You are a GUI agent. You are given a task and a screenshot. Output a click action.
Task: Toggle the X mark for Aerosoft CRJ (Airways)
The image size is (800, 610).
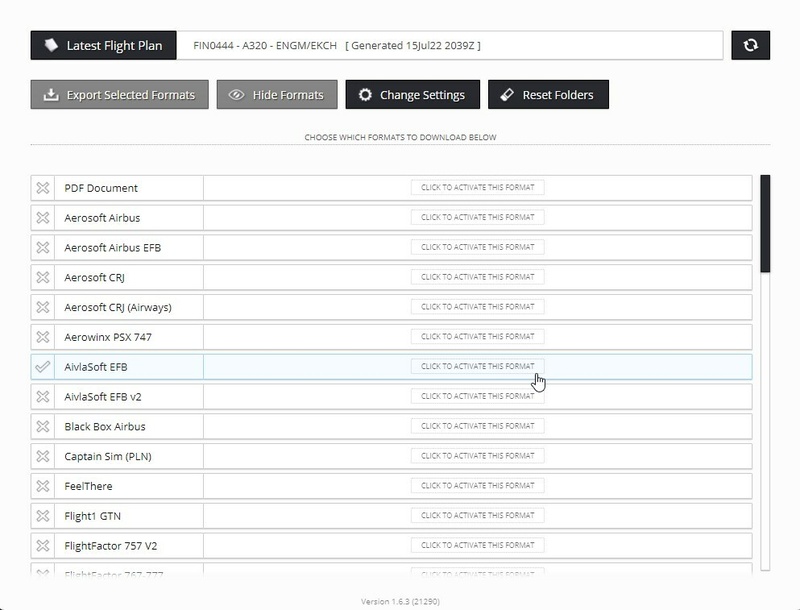pyautogui.click(x=43, y=307)
